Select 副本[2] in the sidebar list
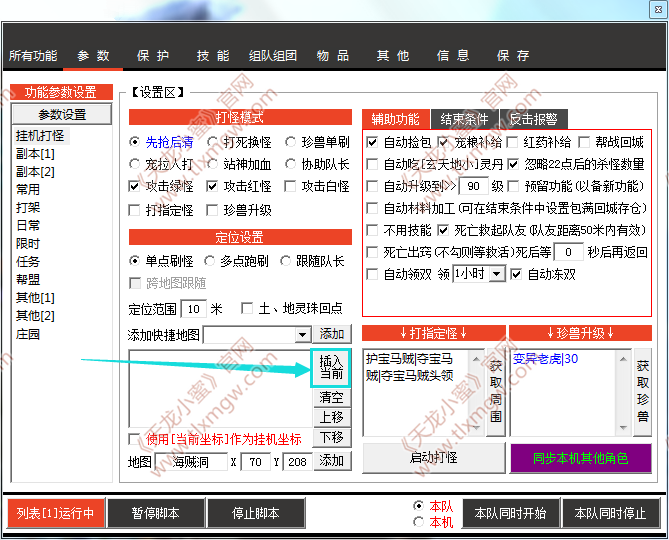Screen dimensions: 669x540 pos(35,171)
